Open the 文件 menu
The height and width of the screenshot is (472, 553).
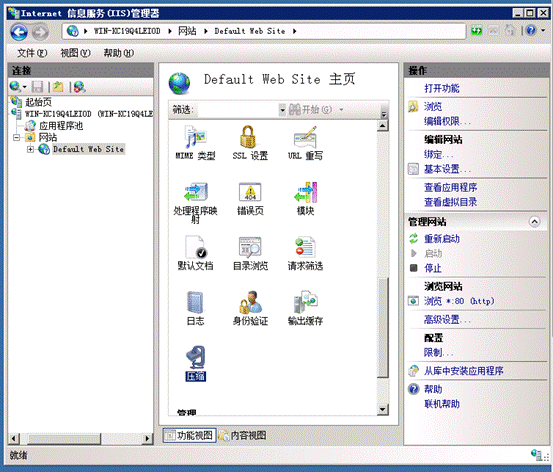tap(32, 53)
